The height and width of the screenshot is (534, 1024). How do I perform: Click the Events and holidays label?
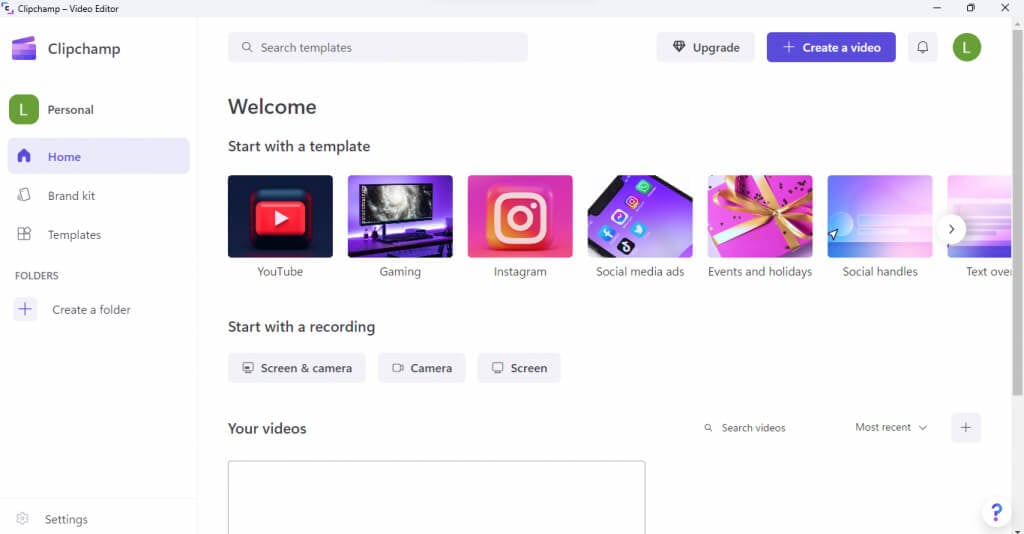[760, 272]
